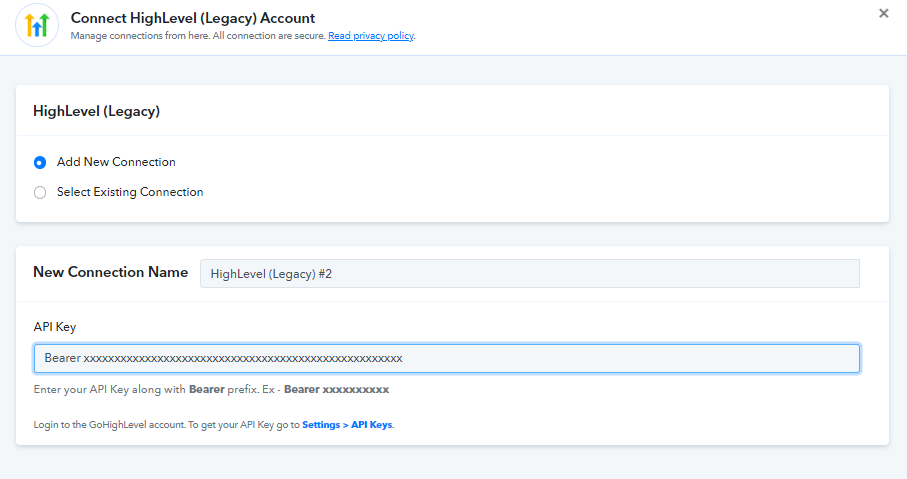Select the Add New Connection radio button
This screenshot has height=479, width=907.
(x=40, y=163)
